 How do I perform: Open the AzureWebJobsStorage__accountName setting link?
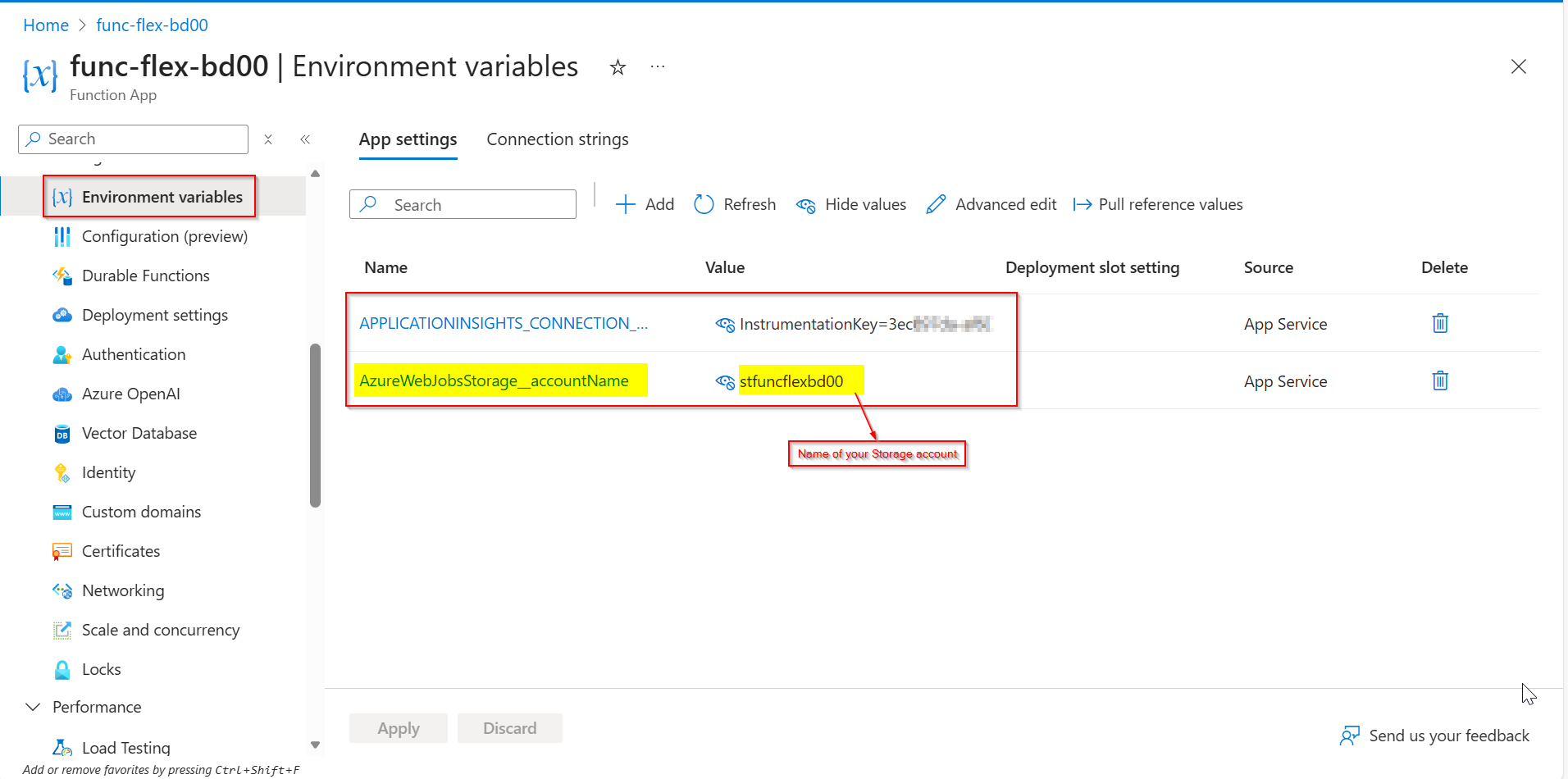494,380
